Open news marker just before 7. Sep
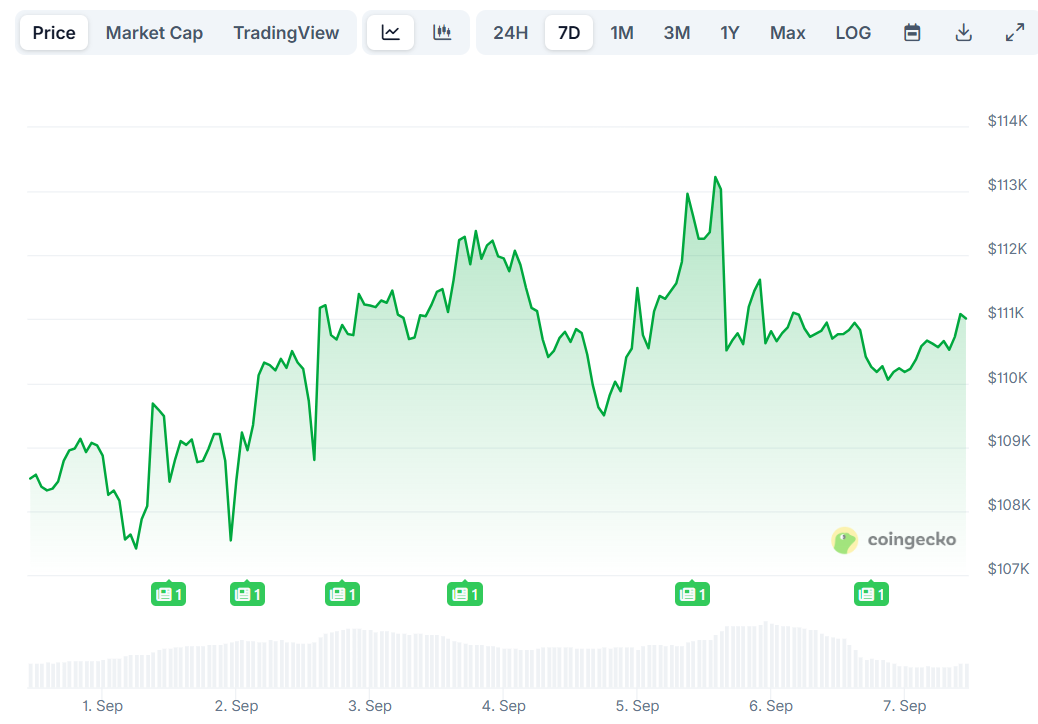 pyautogui.click(x=871, y=594)
